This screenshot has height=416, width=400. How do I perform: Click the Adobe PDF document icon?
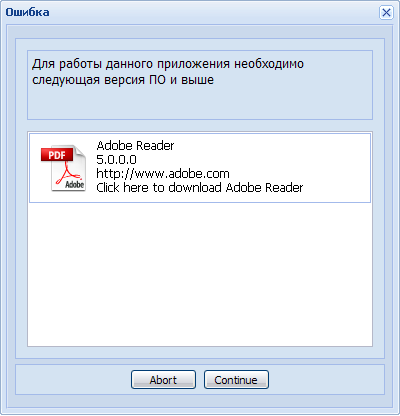click(x=63, y=168)
